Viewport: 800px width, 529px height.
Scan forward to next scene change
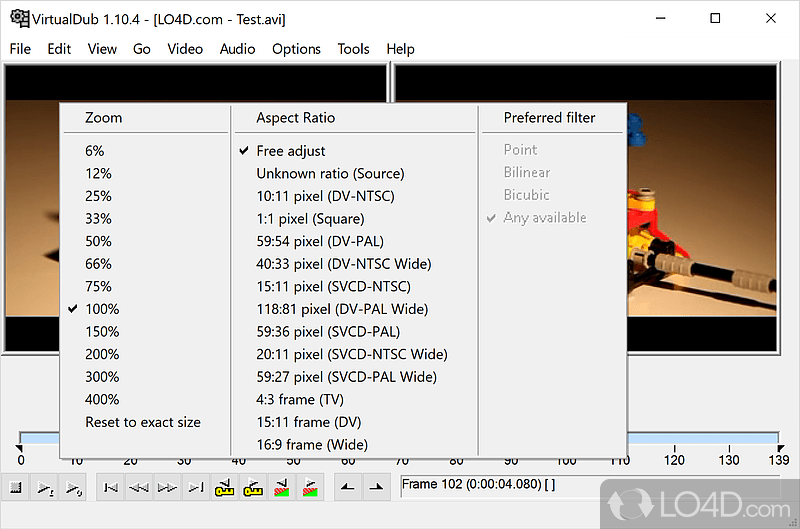click(x=310, y=488)
